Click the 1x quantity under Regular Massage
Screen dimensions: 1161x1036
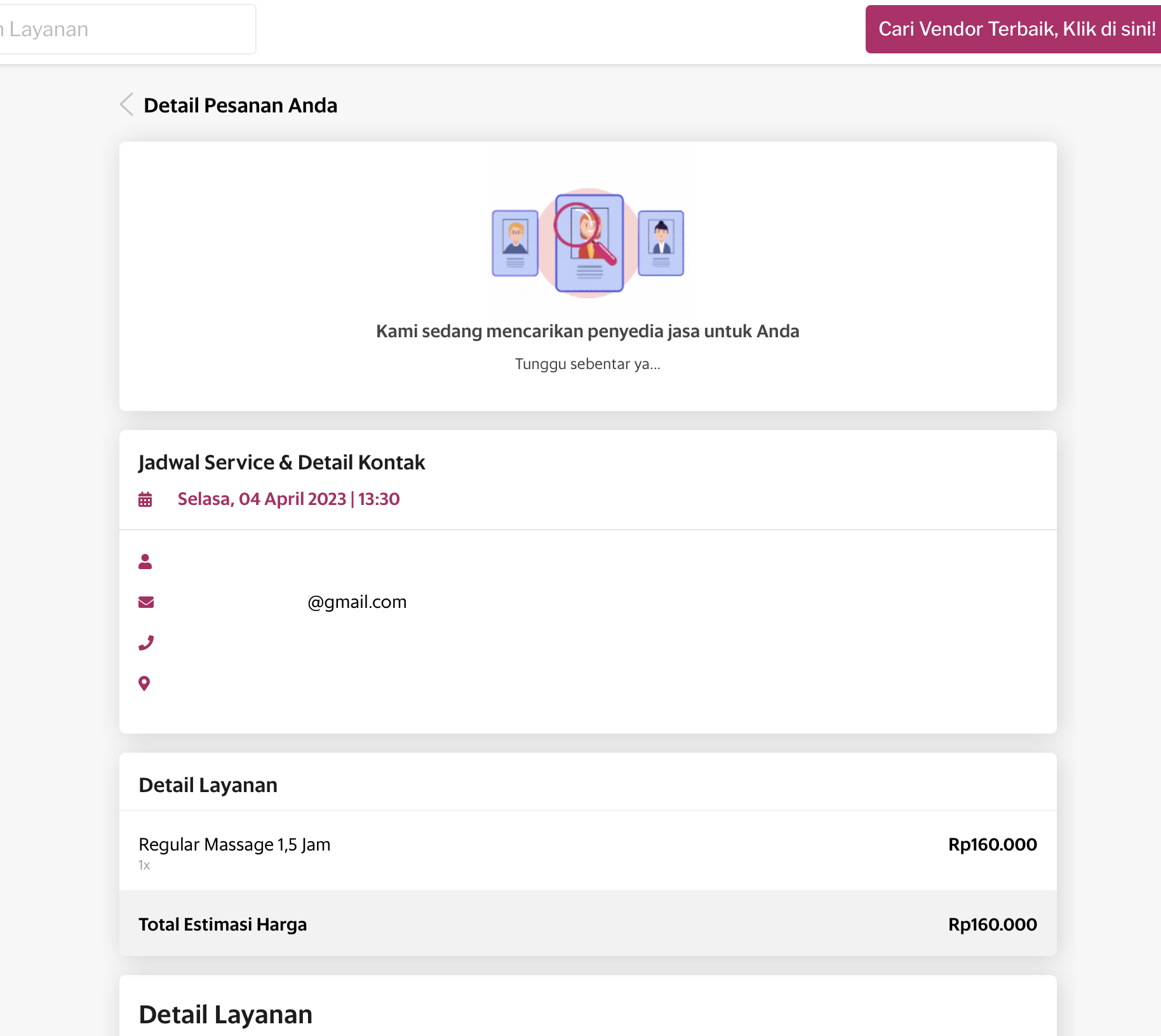coord(144,865)
